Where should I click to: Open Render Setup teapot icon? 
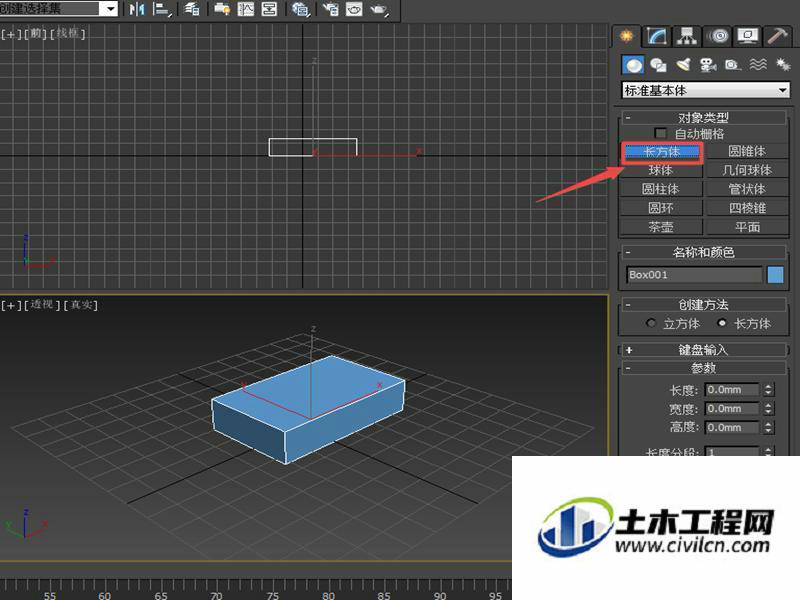point(331,9)
